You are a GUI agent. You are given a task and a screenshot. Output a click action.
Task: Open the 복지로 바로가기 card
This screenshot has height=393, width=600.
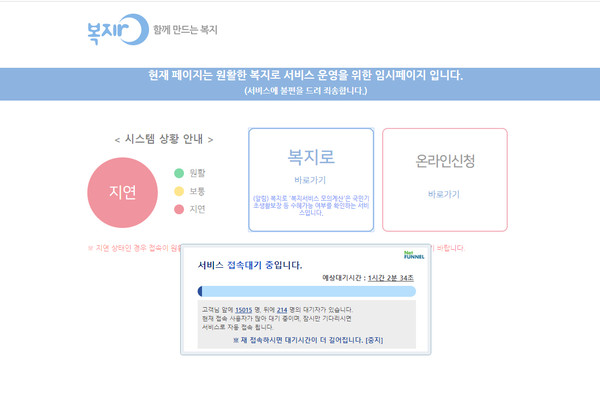(311, 180)
